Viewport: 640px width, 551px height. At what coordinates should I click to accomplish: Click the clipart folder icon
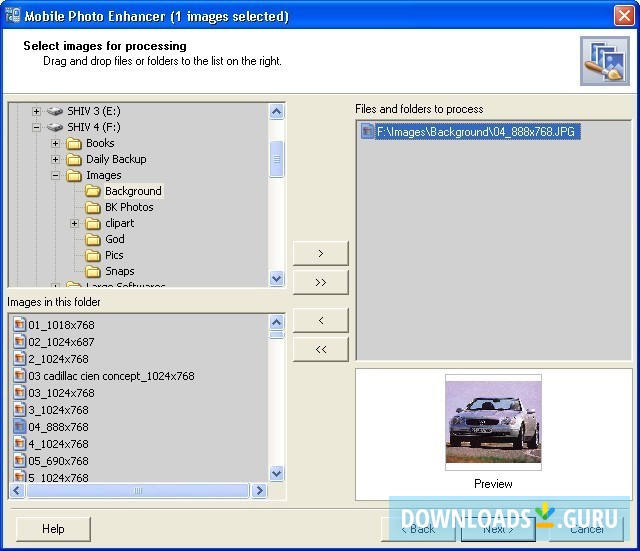click(x=93, y=223)
